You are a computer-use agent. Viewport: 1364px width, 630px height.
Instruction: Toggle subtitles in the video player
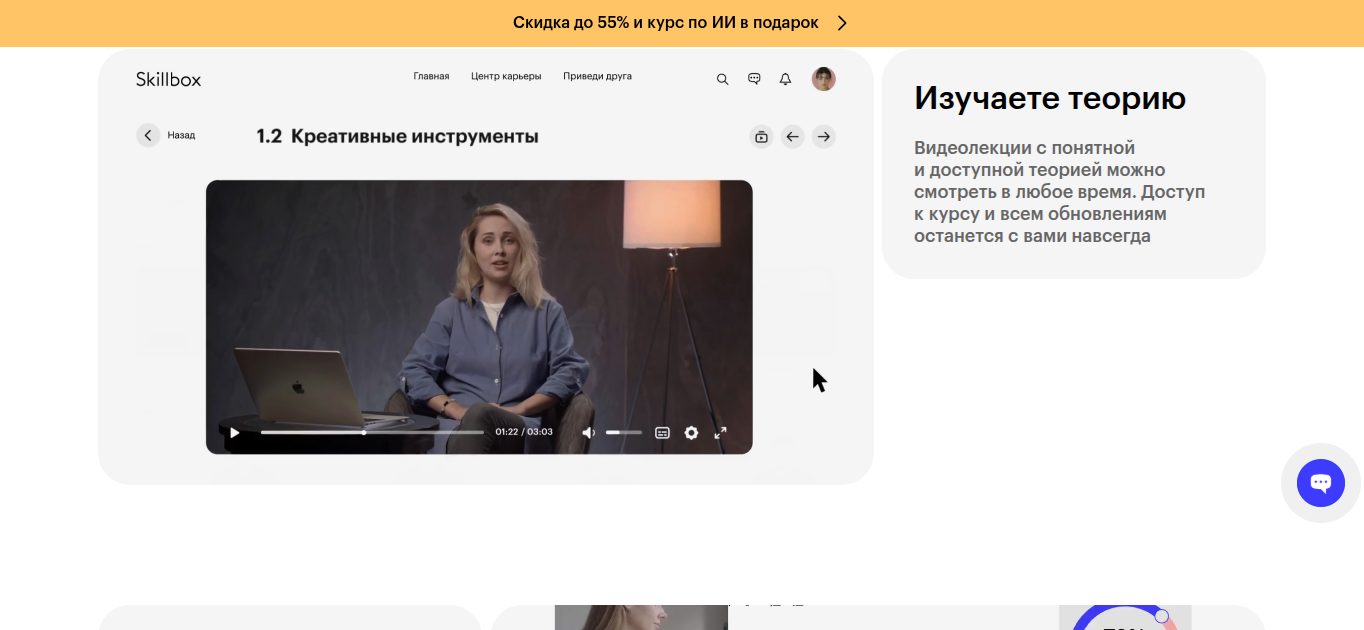(x=662, y=433)
